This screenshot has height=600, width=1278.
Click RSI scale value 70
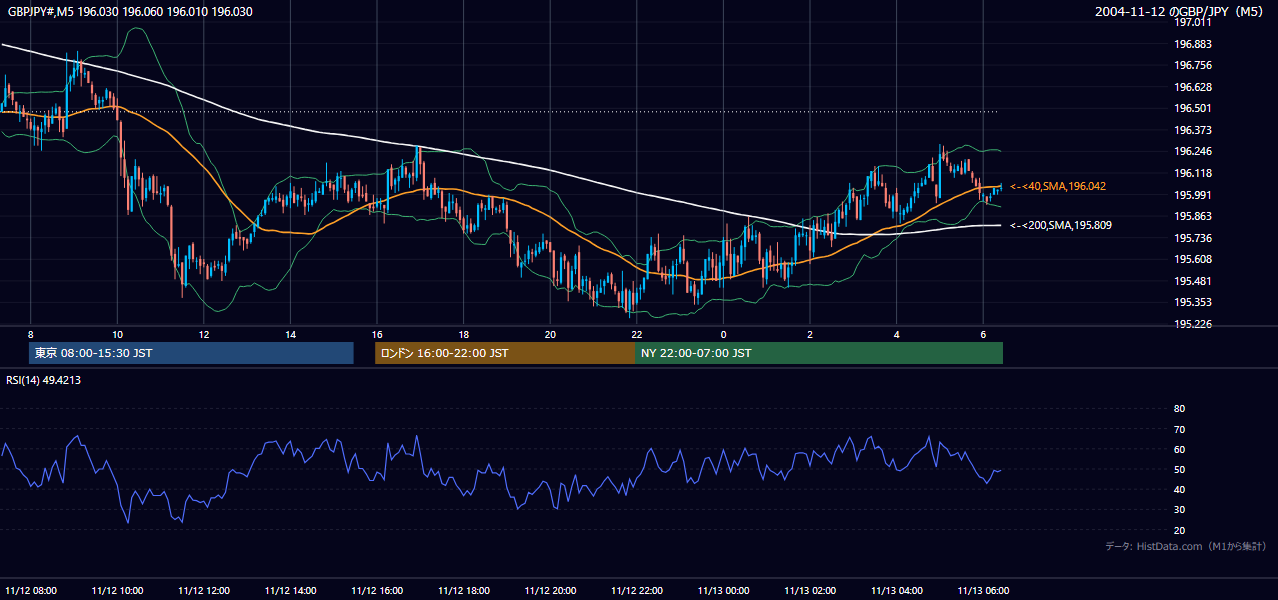coord(1179,429)
